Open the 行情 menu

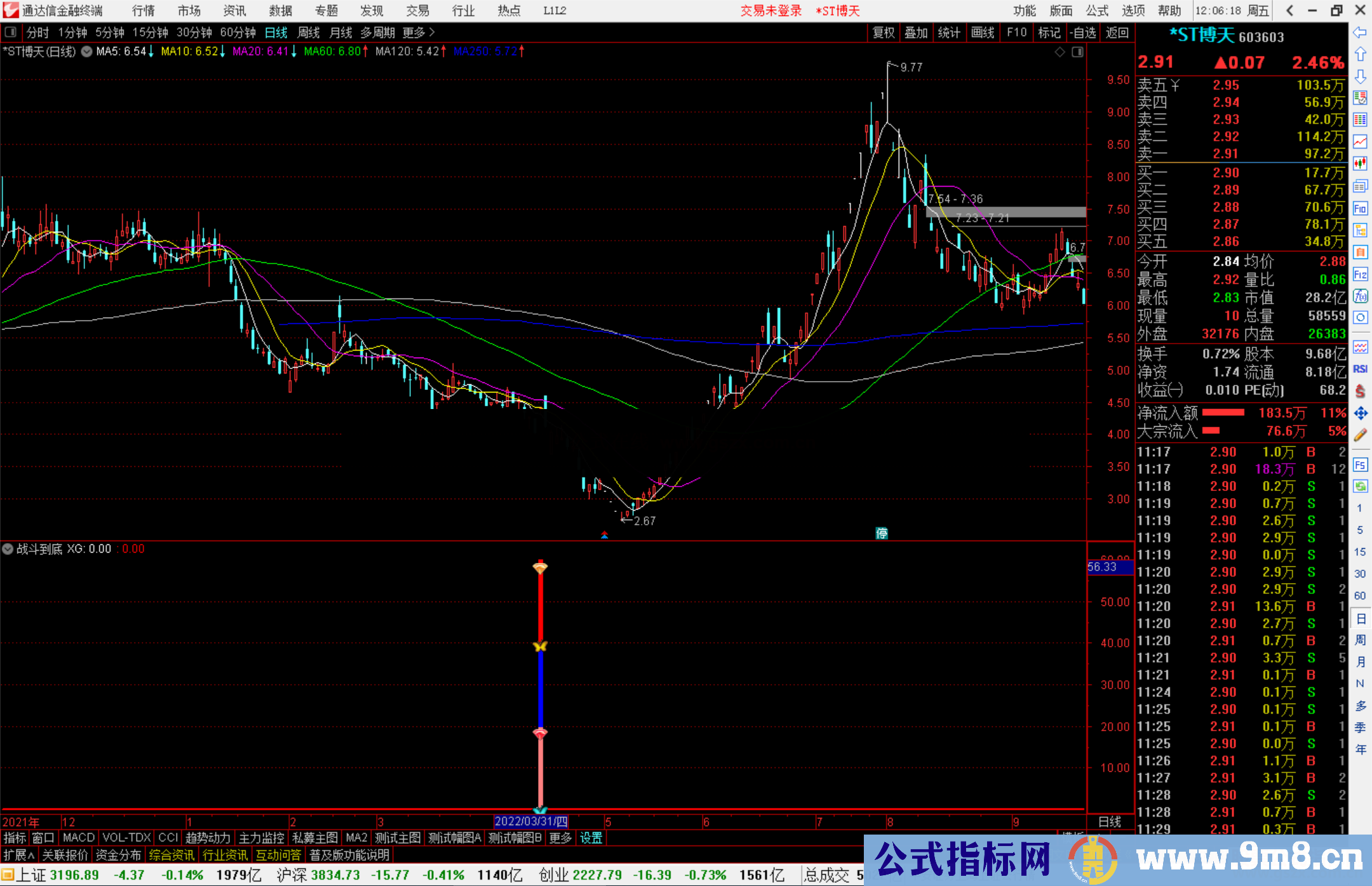coord(144,11)
